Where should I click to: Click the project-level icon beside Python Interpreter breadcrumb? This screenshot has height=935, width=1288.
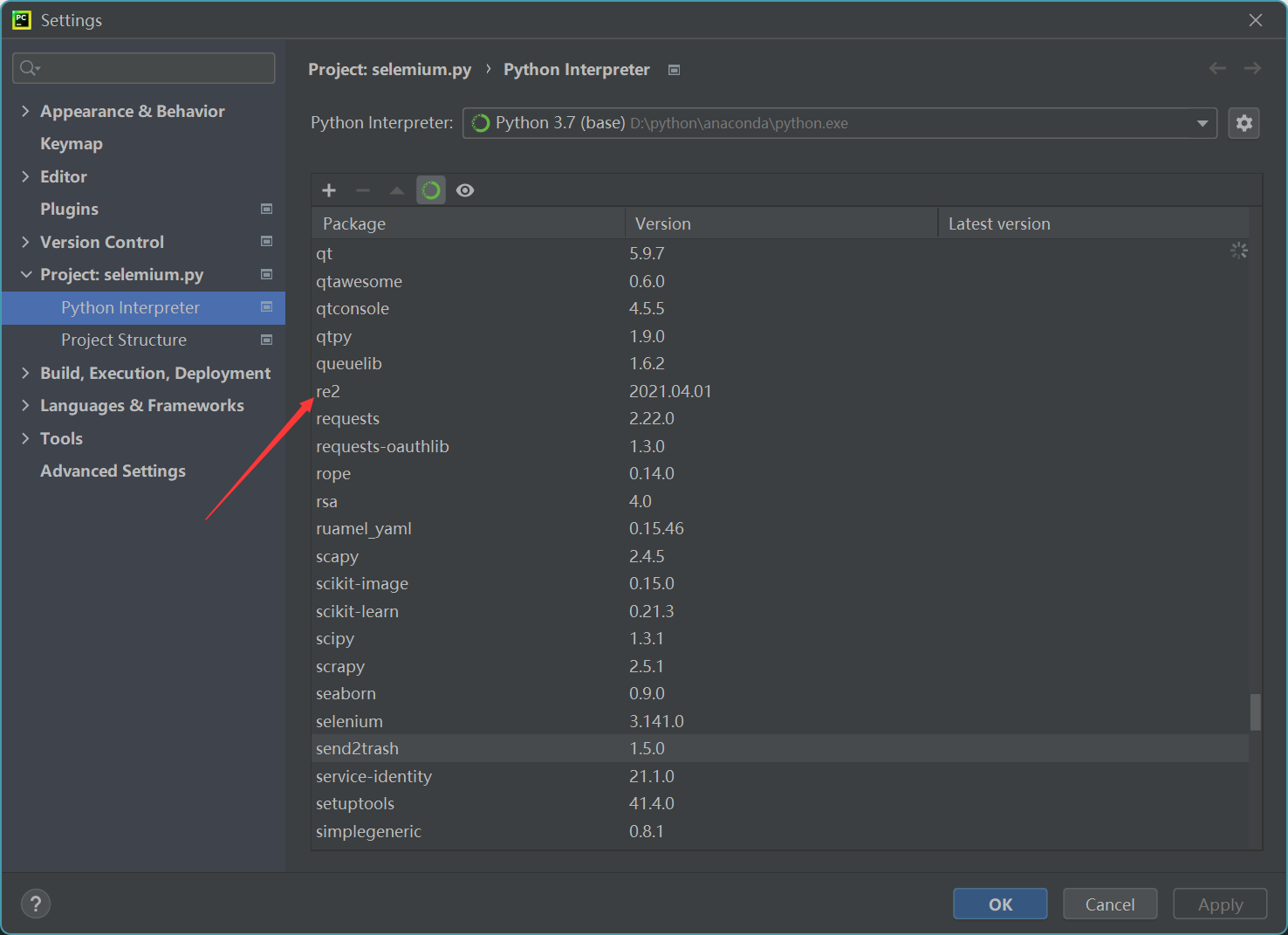click(674, 70)
